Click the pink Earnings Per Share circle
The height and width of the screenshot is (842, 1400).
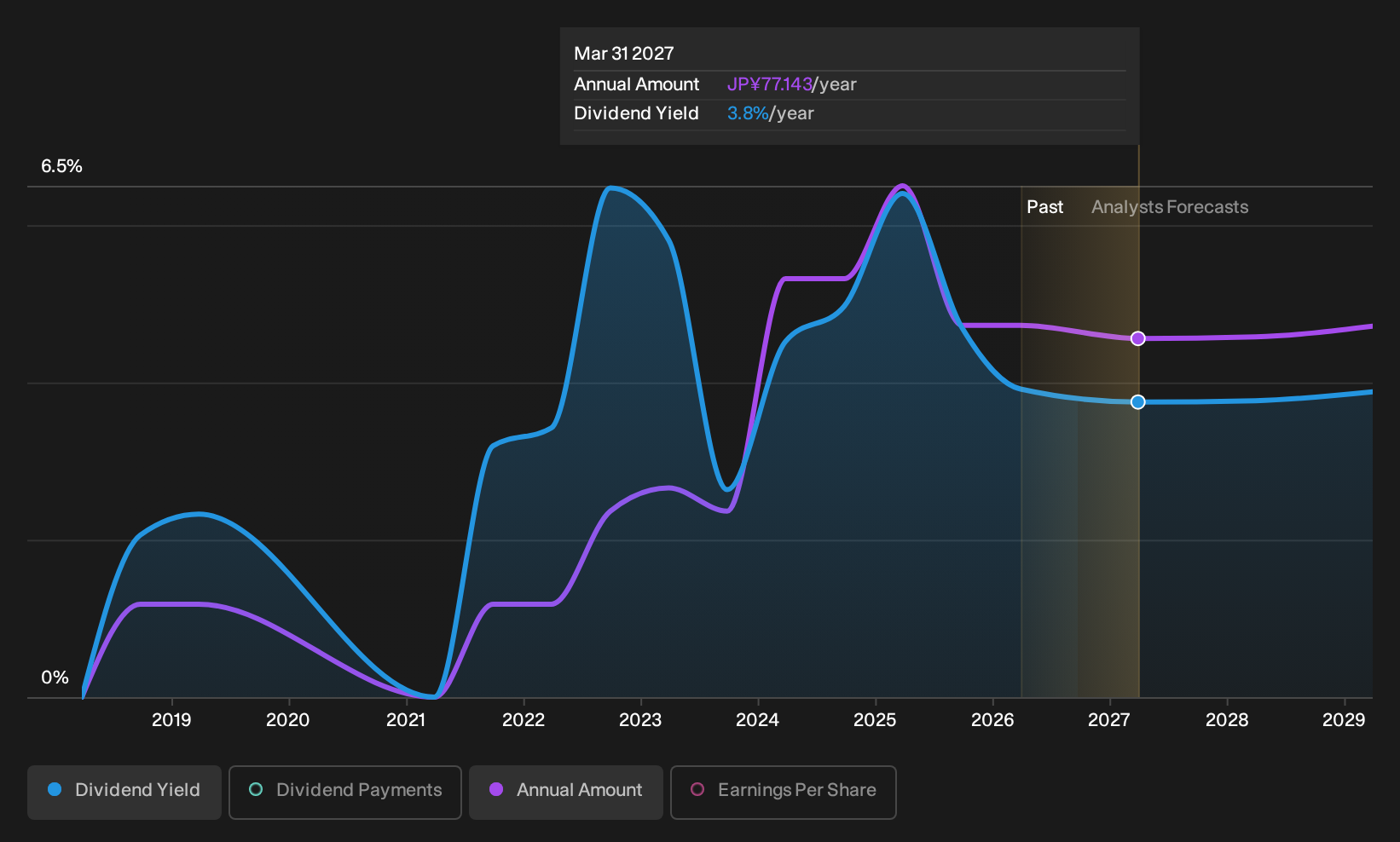(697, 789)
